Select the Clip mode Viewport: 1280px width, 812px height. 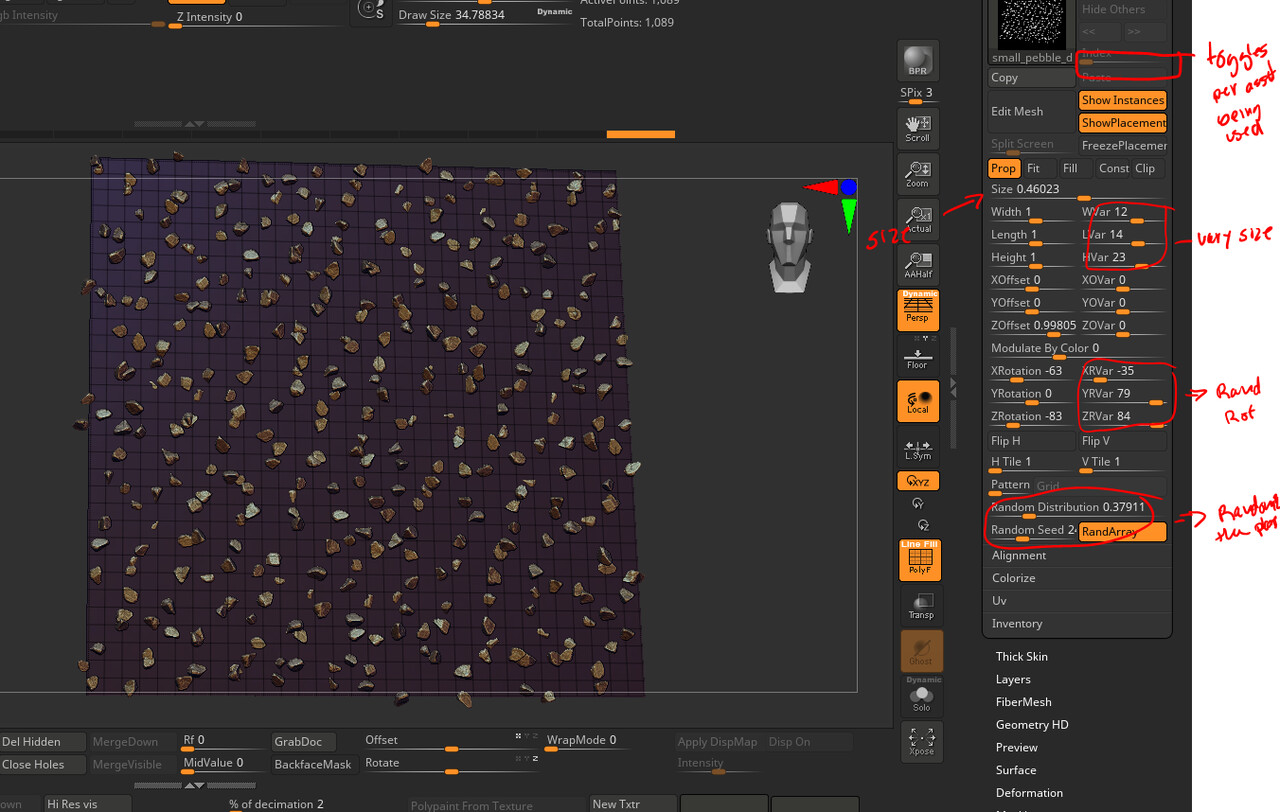tap(1146, 169)
